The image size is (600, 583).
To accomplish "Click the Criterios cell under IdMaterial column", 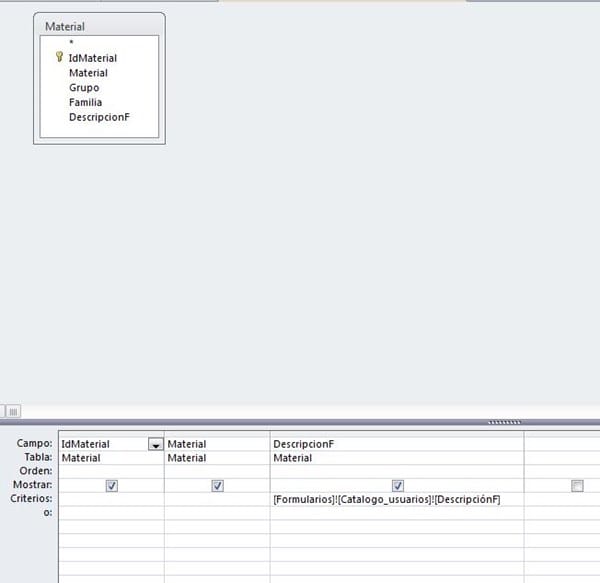I will tap(111, 499).
